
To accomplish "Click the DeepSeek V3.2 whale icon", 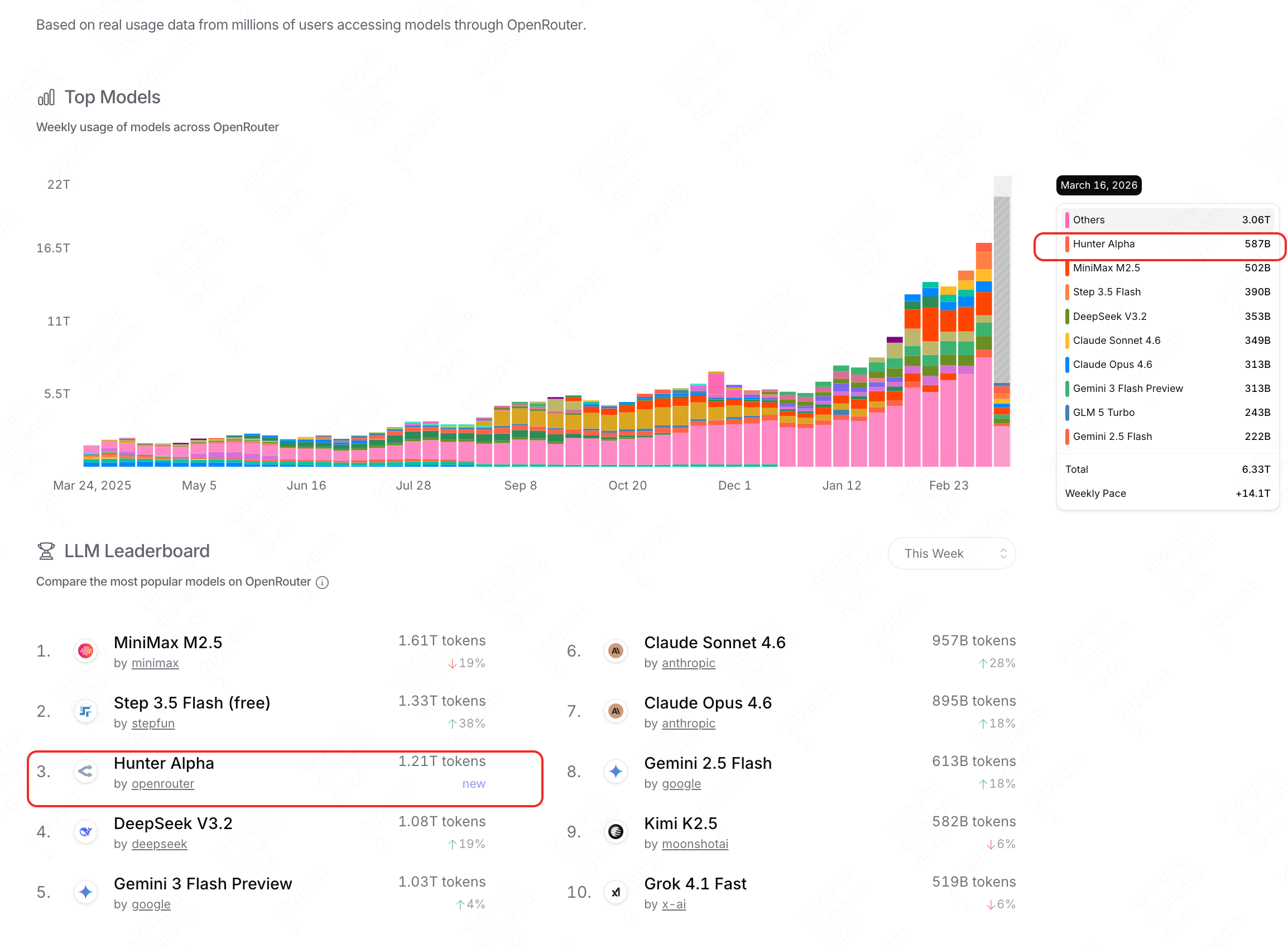I will (x=86, y=831).
